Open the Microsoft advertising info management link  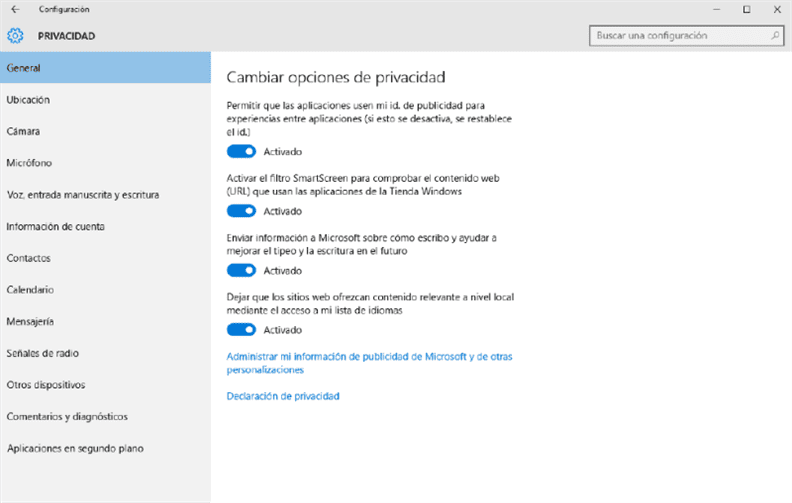(370, 356)
